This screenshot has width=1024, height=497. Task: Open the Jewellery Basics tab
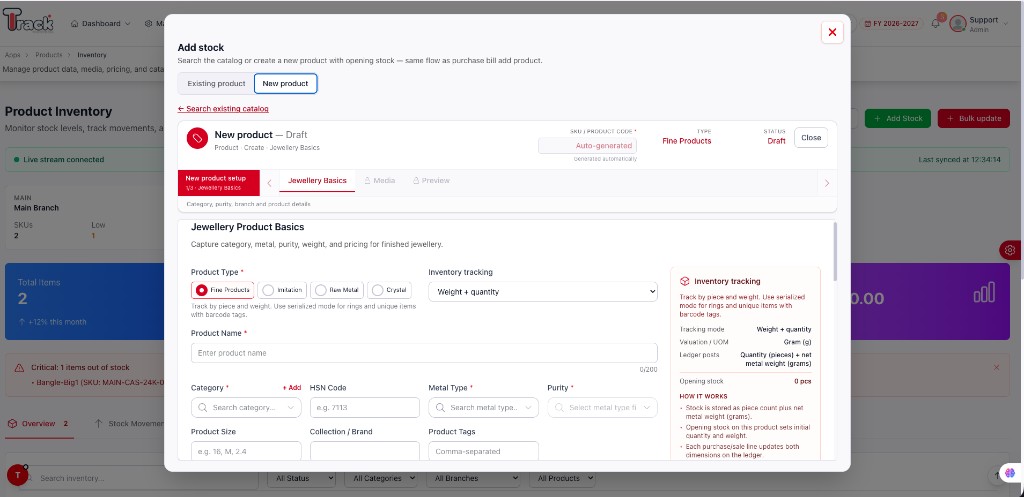[x=317, y=181]
